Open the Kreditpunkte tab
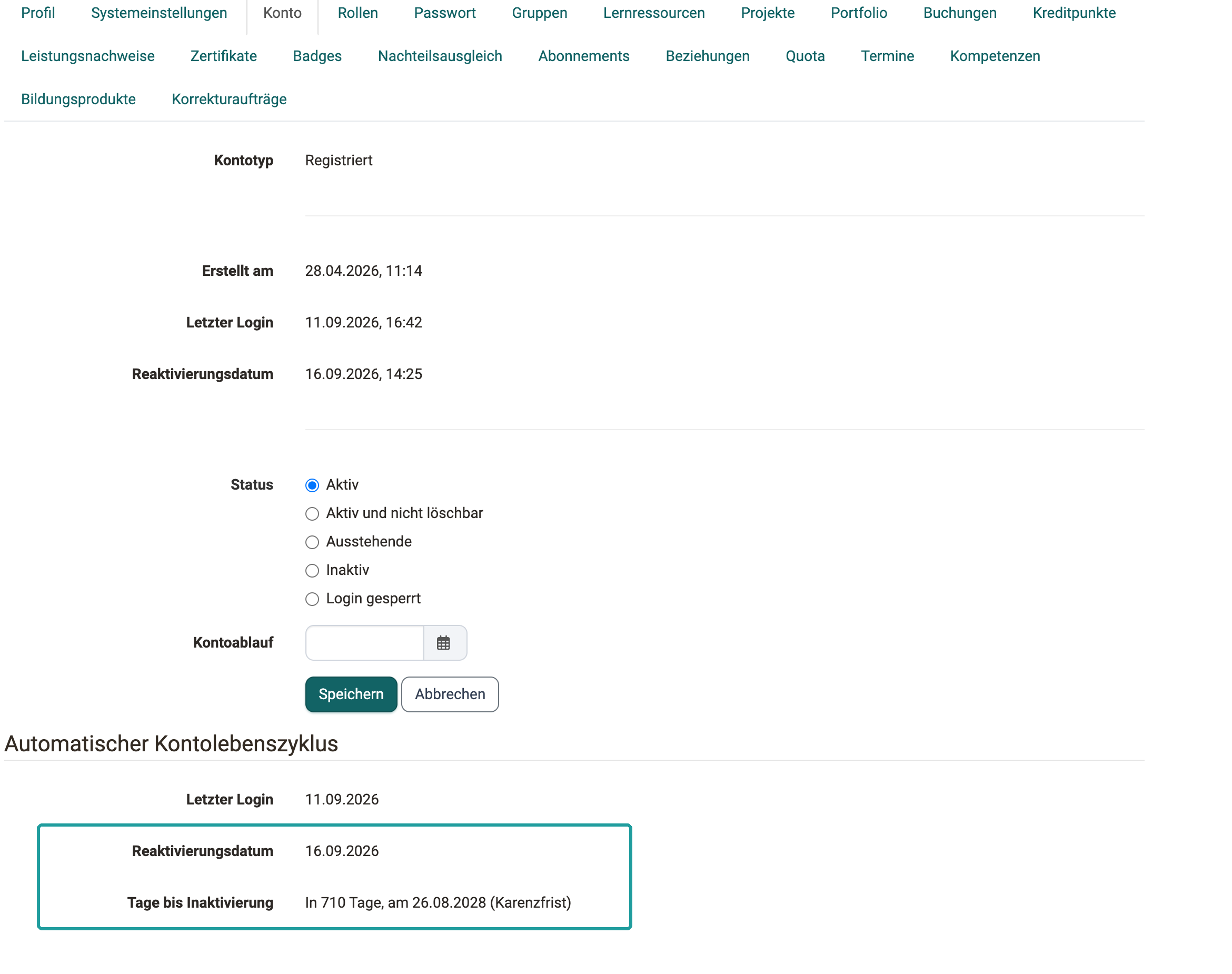This screenshot has height=974, width=1232. (1074, 13)
